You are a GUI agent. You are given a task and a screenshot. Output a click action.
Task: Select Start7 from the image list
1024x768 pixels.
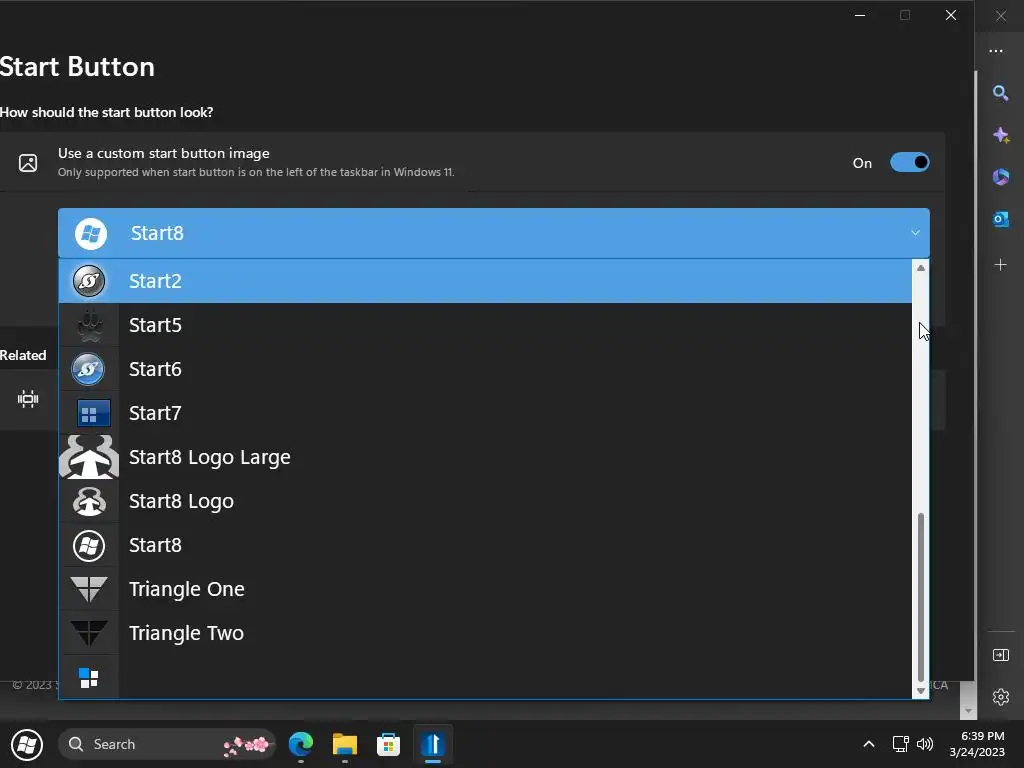pos(485,413)
